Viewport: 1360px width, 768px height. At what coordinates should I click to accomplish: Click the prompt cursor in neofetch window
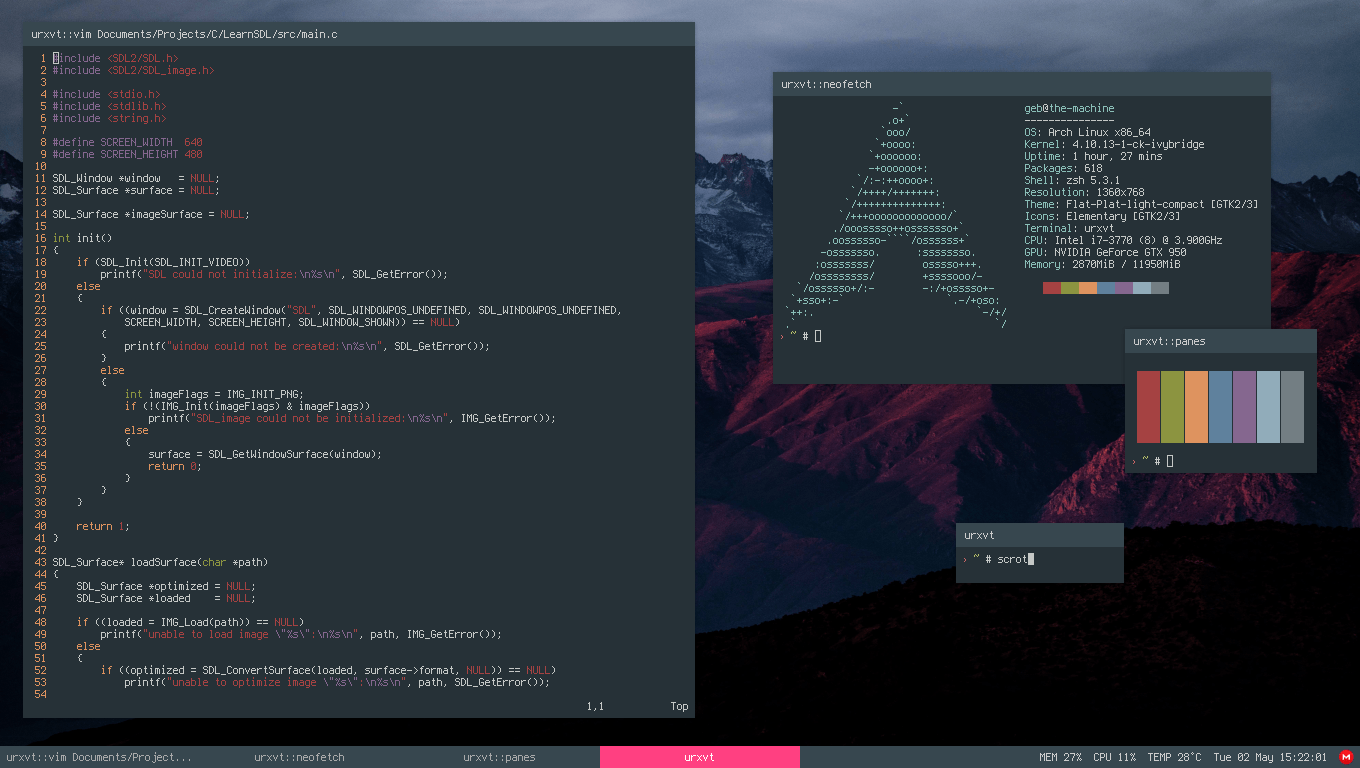818,336
